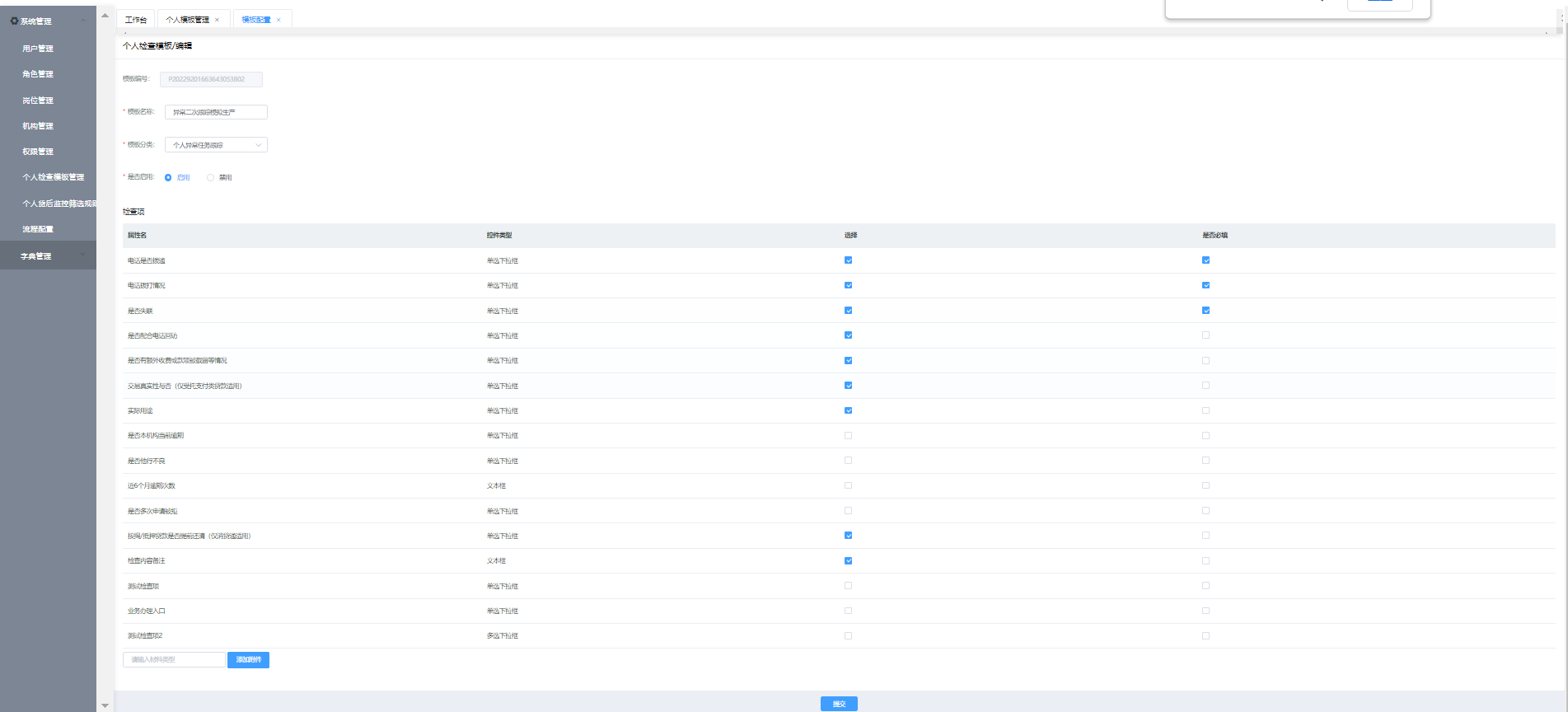Uncheck 选择 for 实际用途
Image resolution: width=1568 pixels, height=712 pixels.
[848, 410]
